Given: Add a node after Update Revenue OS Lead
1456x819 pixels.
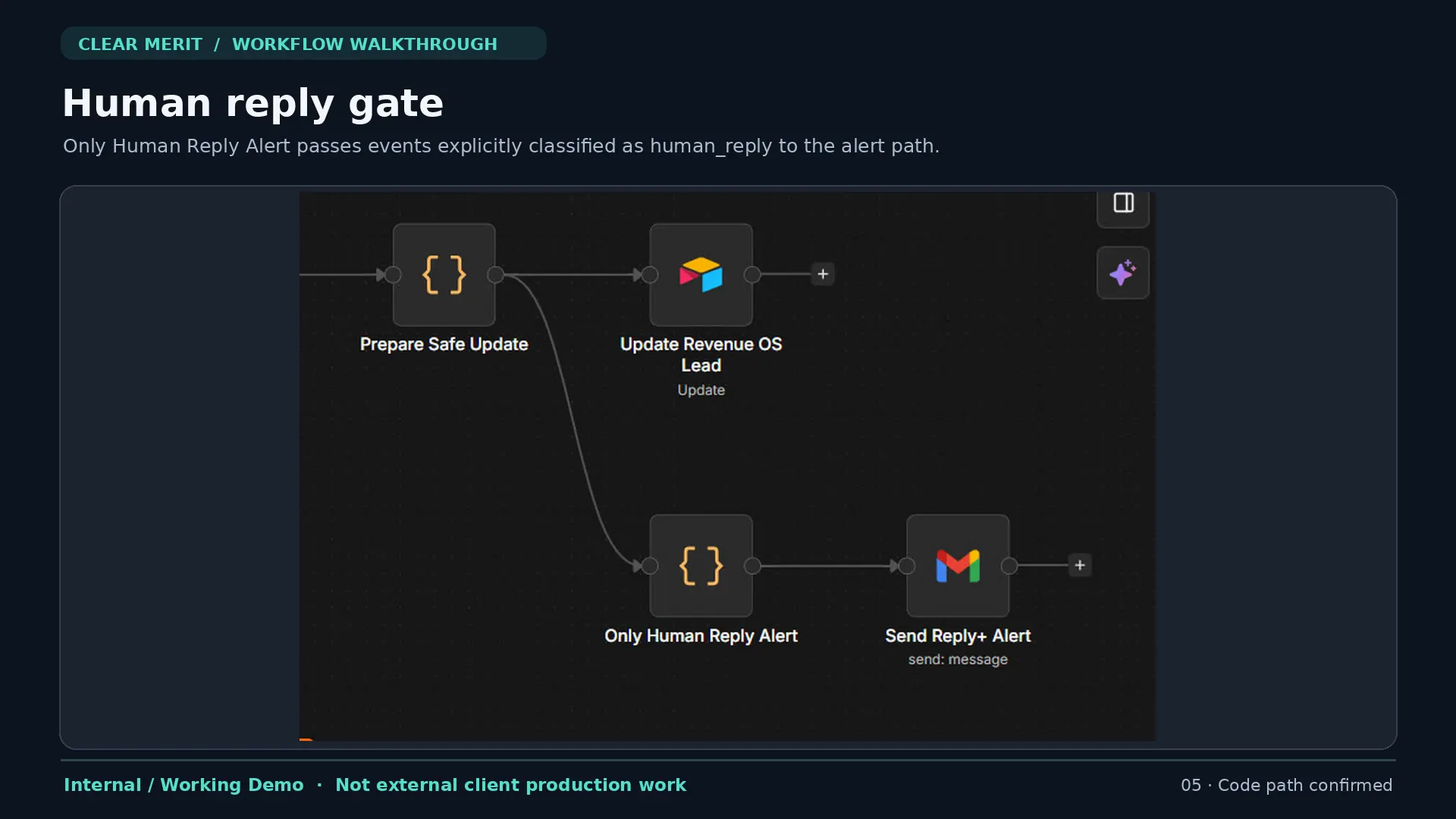Looking at the screenshot, I should click(x=823, y=274).
